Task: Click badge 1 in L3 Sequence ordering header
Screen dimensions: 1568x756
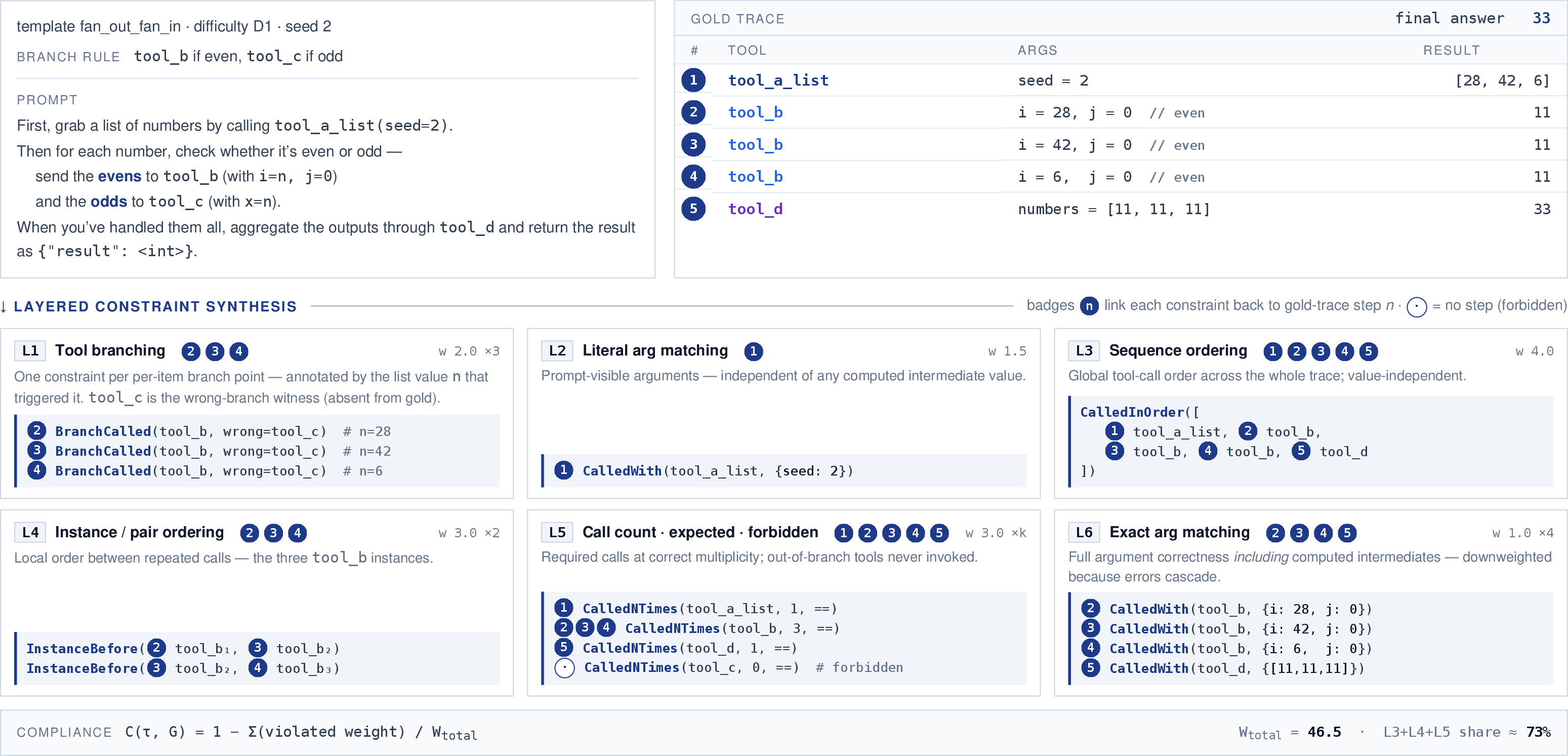Action: pos(1273,351)
